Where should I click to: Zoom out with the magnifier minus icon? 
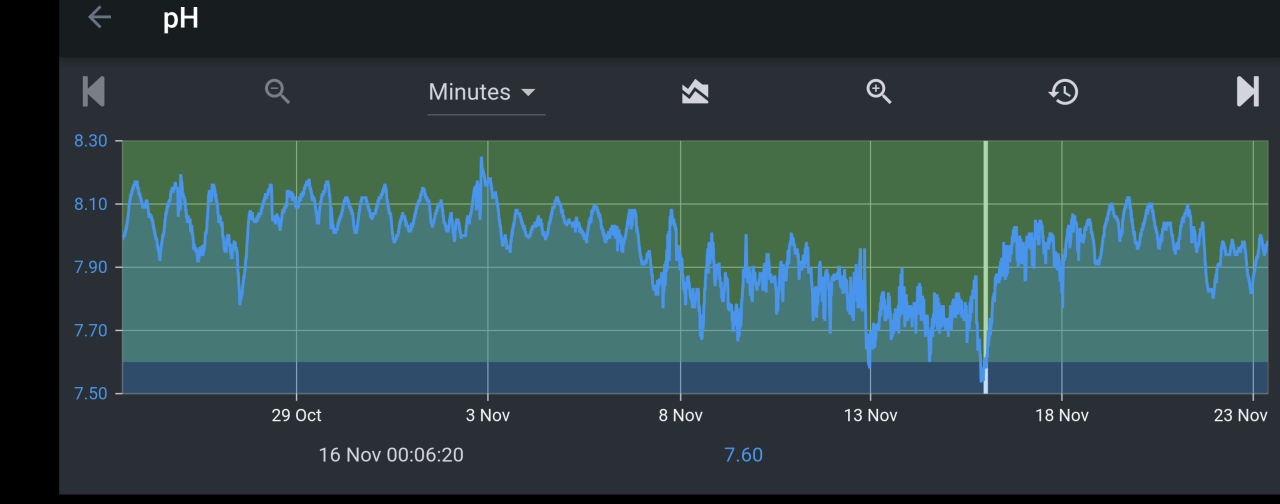(277, 92)
